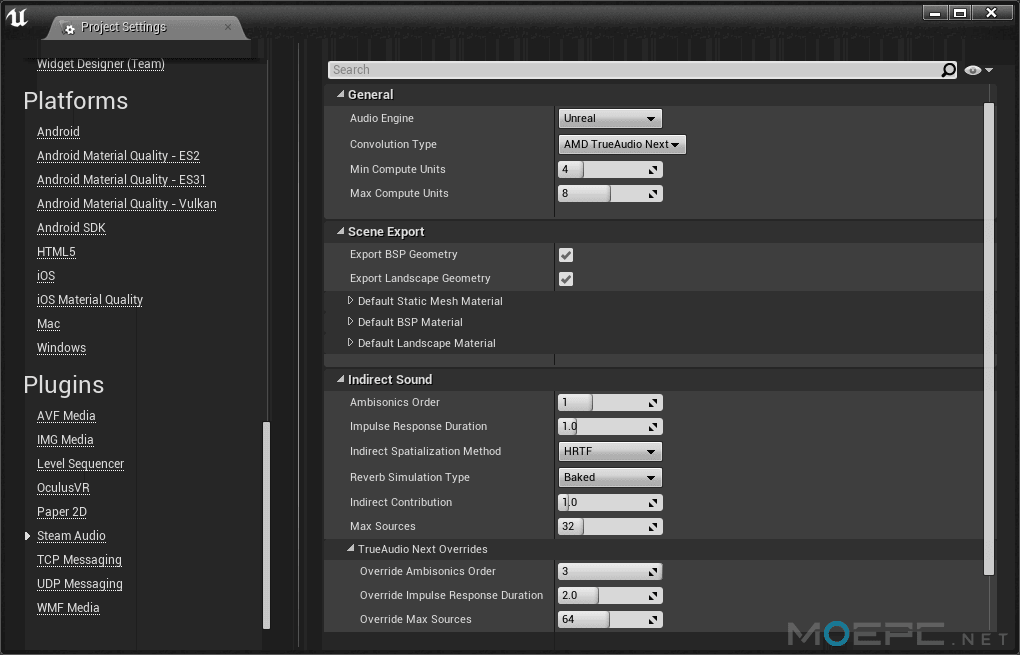1020x655 pixels.
Task: Open WMF Media plugin settings
Action: click(68, 609)
